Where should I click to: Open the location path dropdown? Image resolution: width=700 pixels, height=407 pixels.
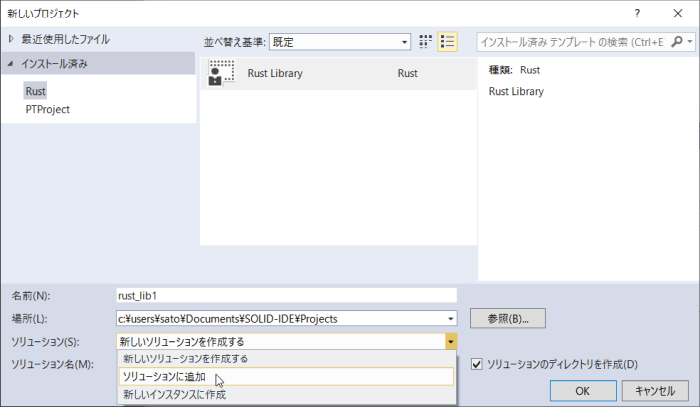(x=451, y=319)
